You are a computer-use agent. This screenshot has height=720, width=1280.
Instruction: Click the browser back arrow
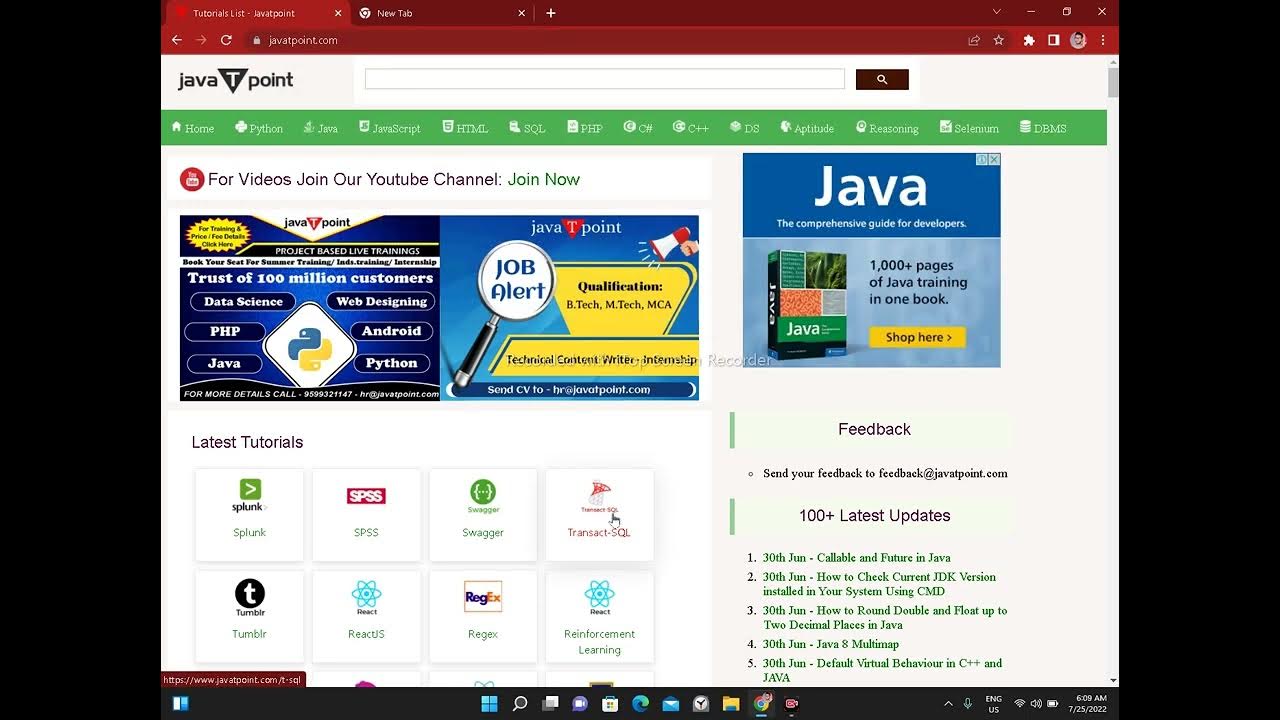pos(177,40)
